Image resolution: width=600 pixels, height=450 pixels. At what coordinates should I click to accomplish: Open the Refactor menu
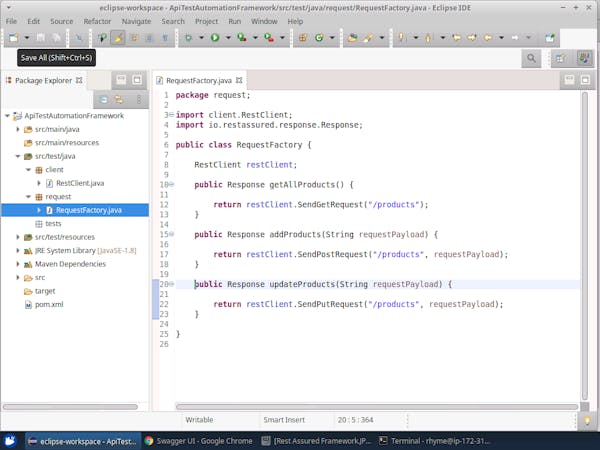97,20
